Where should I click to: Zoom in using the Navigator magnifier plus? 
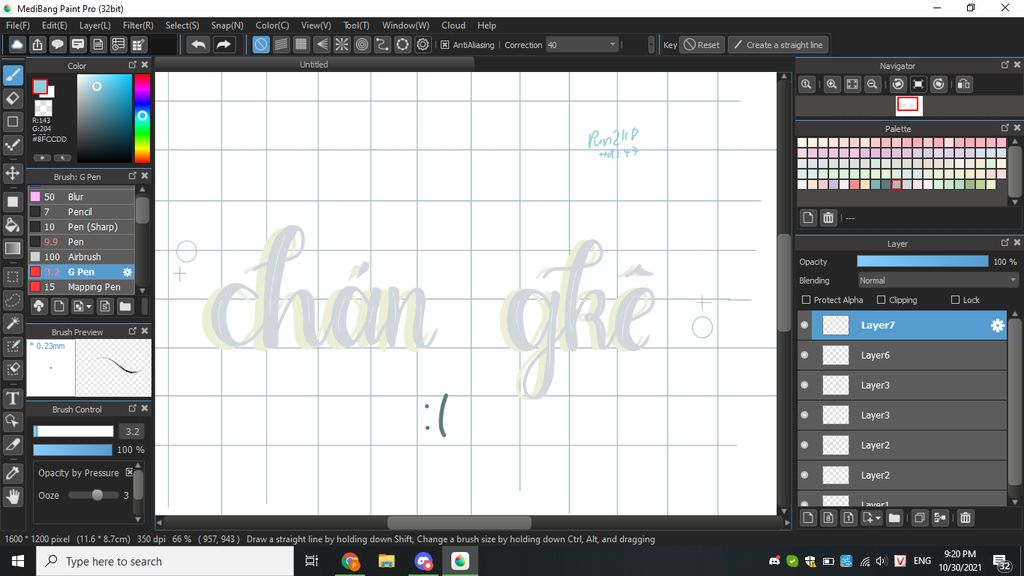click(831, 84)
